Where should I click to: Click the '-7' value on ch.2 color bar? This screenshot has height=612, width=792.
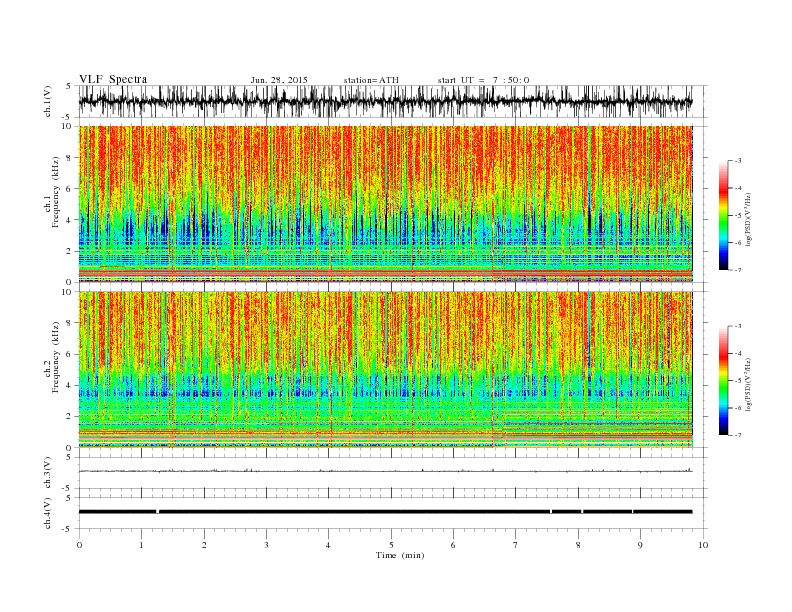[737, 435]
